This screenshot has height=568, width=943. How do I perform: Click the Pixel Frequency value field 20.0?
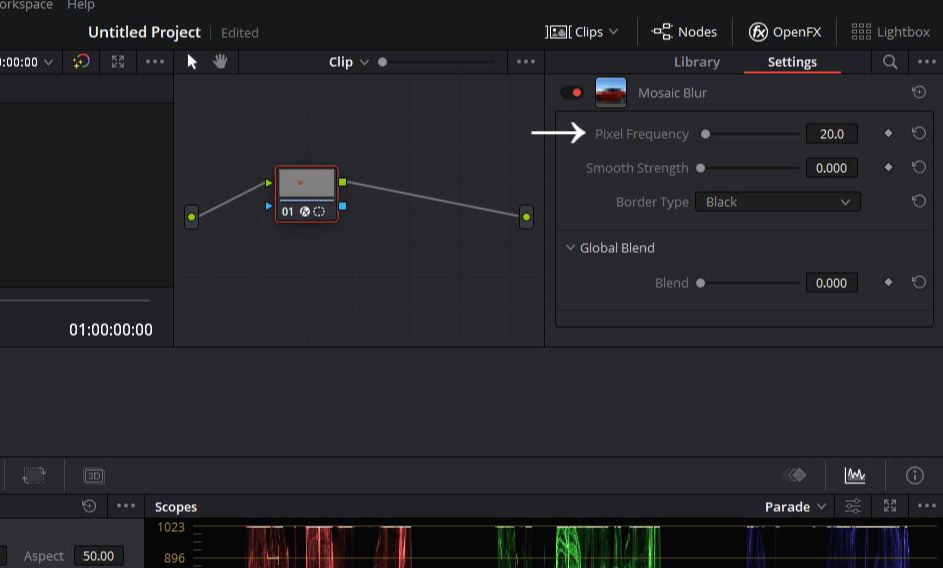click(832, 134)
